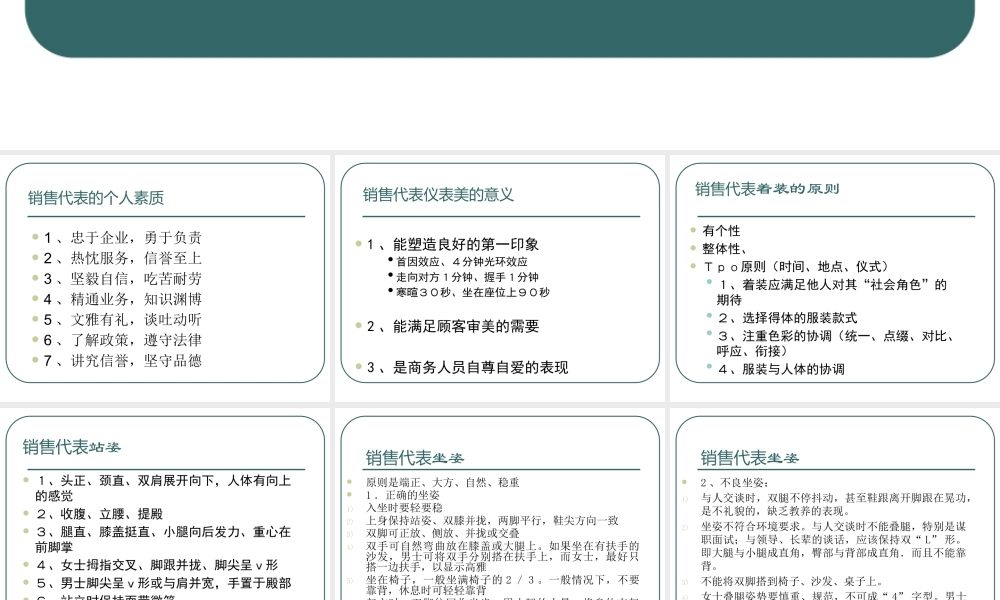This screenshot has height=600, width=1000.
Task: Click text 2、选择得体的服装款式
Action: tap(787, 318)
